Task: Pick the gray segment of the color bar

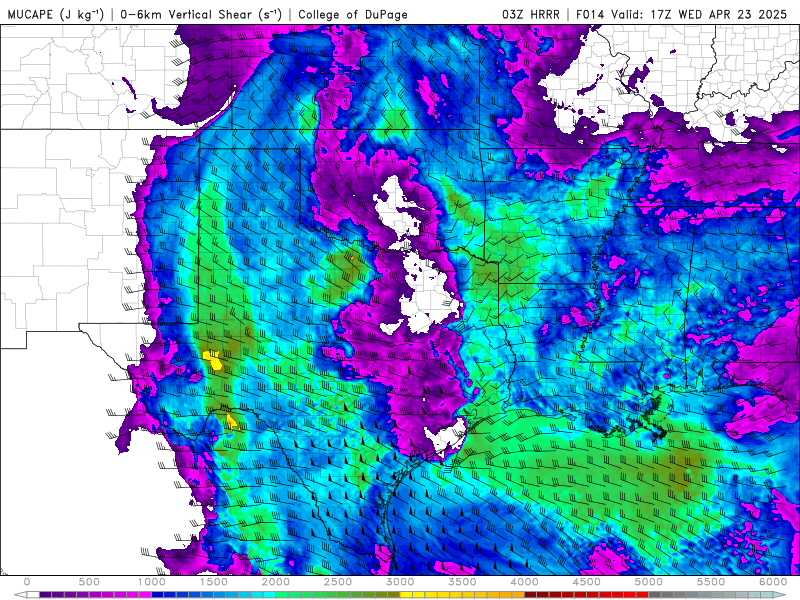Action: (x=680, y=595)
